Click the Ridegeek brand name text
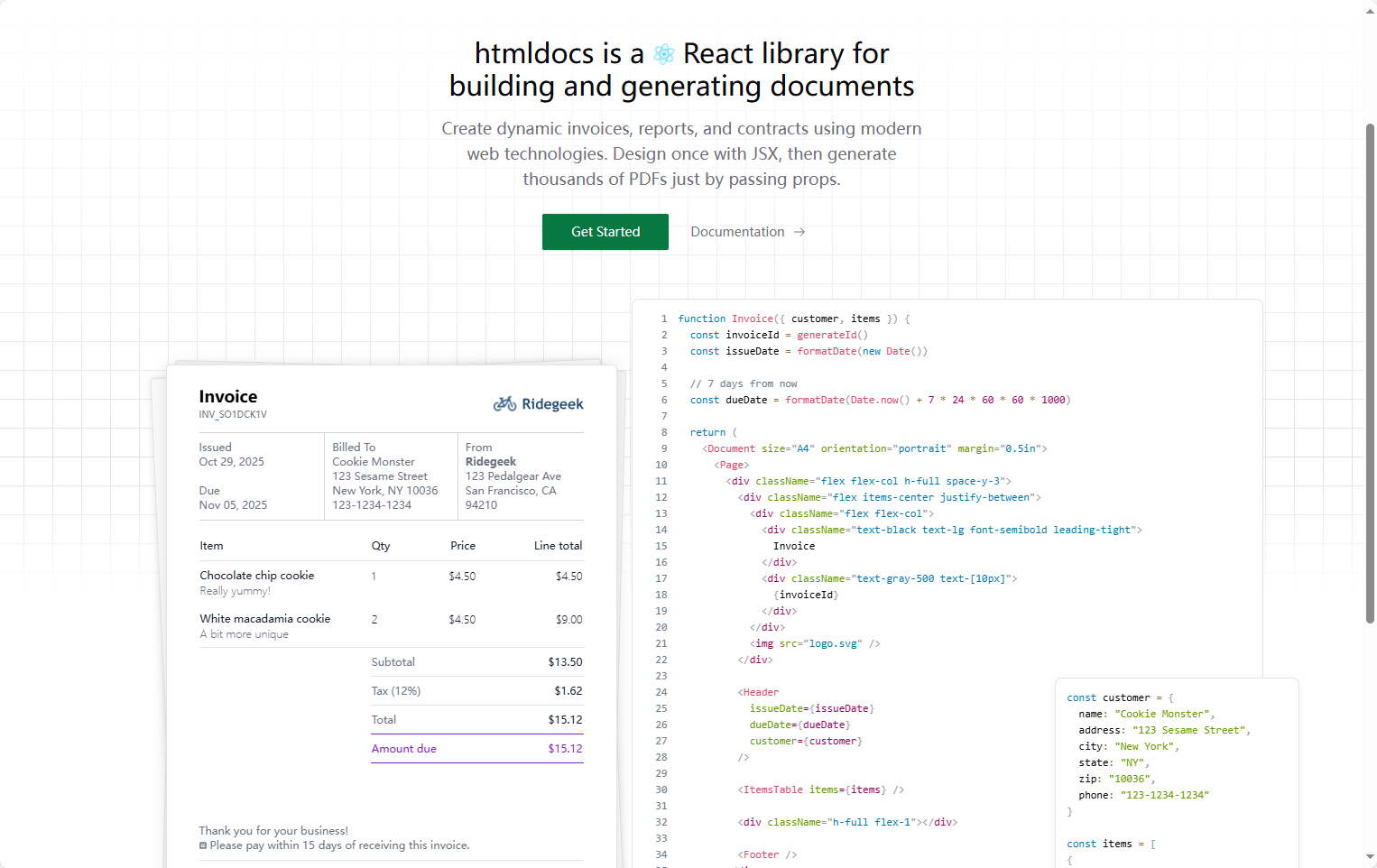 552,404
